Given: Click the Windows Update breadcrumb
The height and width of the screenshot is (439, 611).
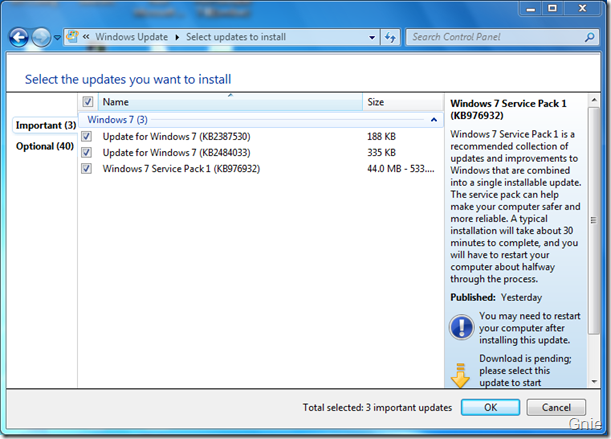Looking at the screenshot, I should tap(131, 37).
